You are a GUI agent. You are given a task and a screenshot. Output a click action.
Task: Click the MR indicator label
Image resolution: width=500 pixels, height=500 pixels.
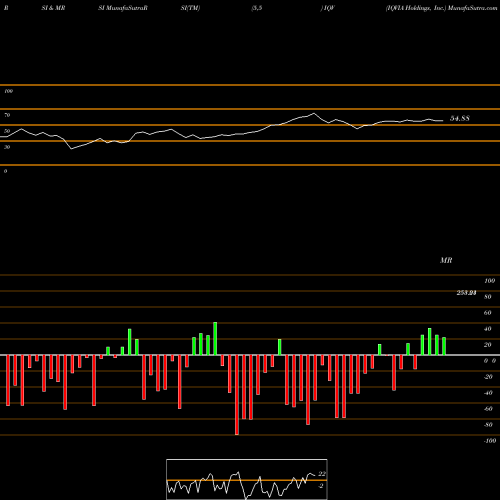(446, 260)
